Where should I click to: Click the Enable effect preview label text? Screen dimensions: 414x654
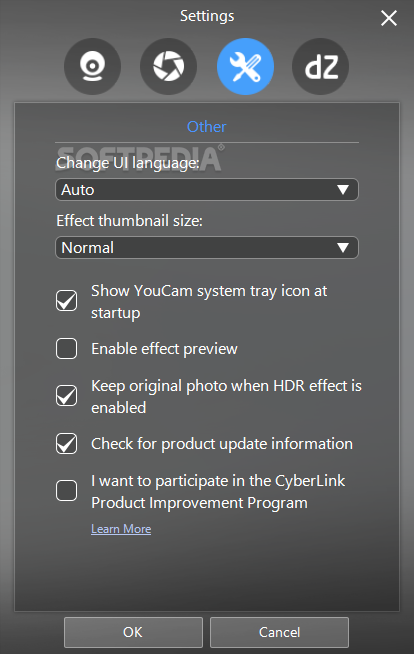pyautogui.click(x=164, y=349)
